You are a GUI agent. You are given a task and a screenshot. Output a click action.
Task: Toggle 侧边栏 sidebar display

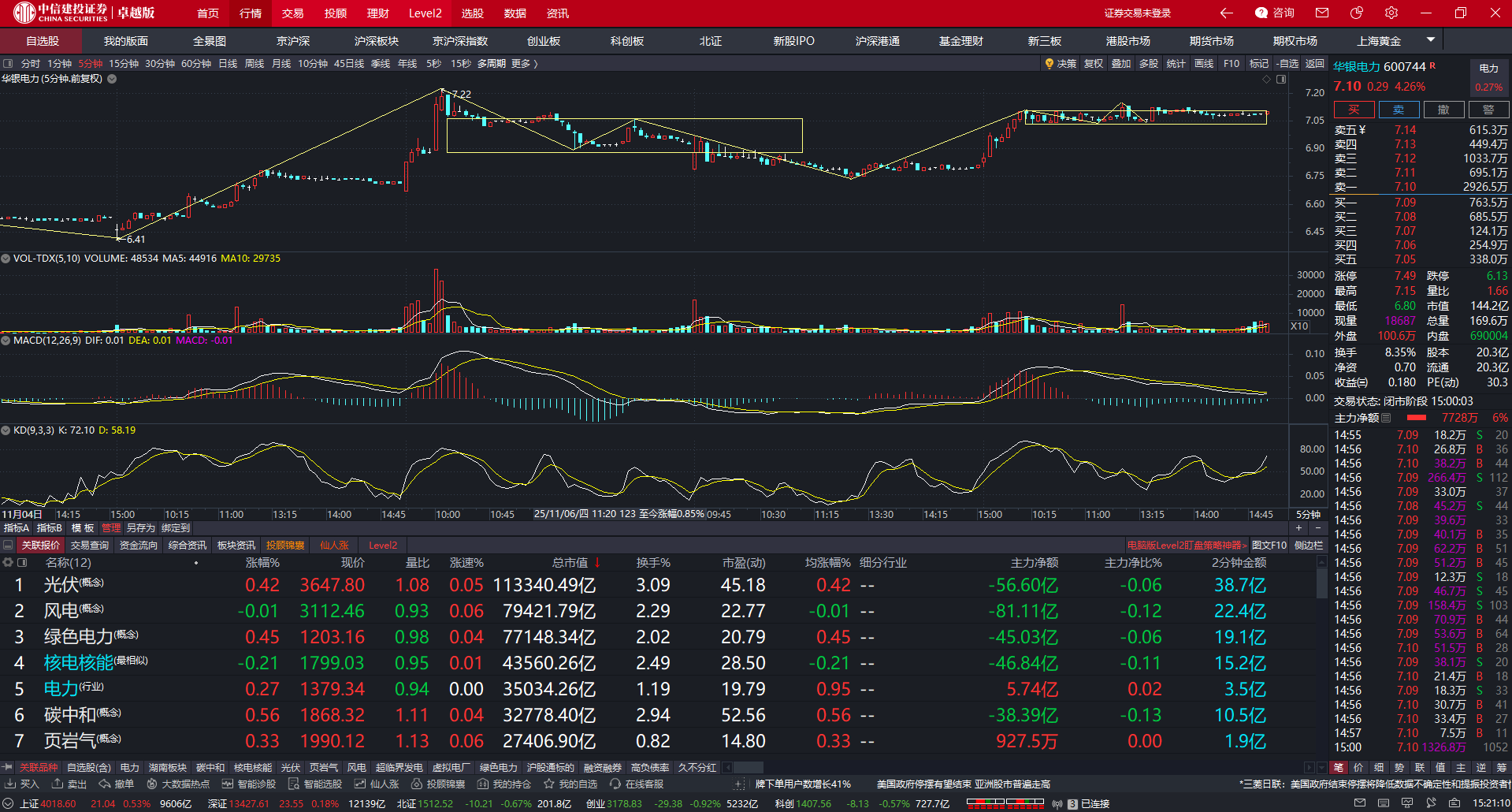pos(1309,546)
